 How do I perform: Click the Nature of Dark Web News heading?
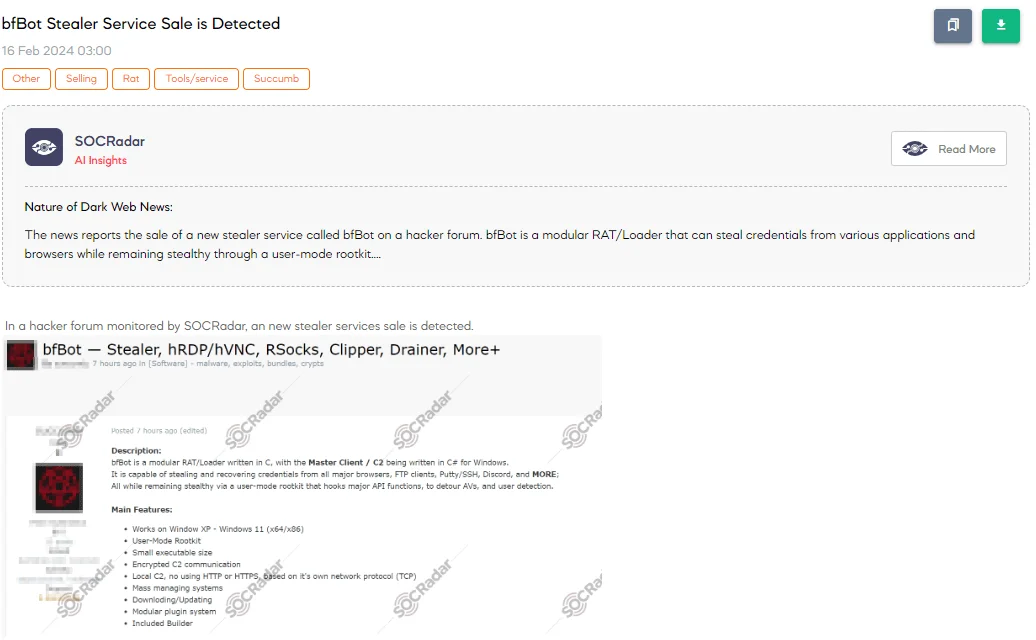98,207
